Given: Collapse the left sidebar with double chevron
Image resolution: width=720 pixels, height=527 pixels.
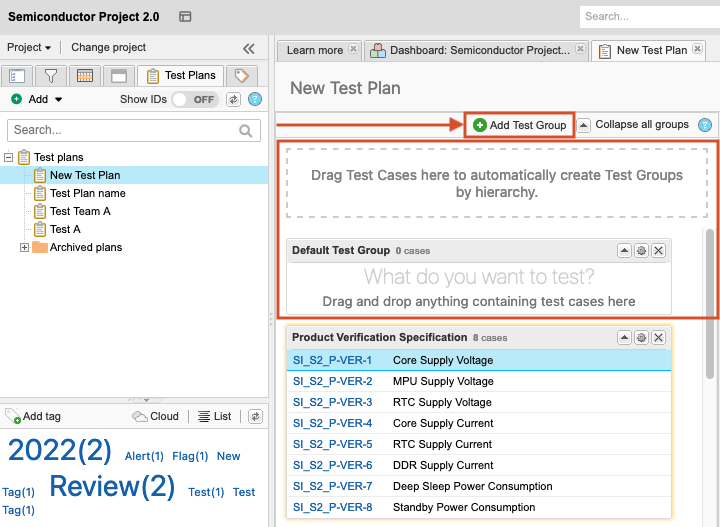Looking at the screenshot, I should (x=249, y=48).
